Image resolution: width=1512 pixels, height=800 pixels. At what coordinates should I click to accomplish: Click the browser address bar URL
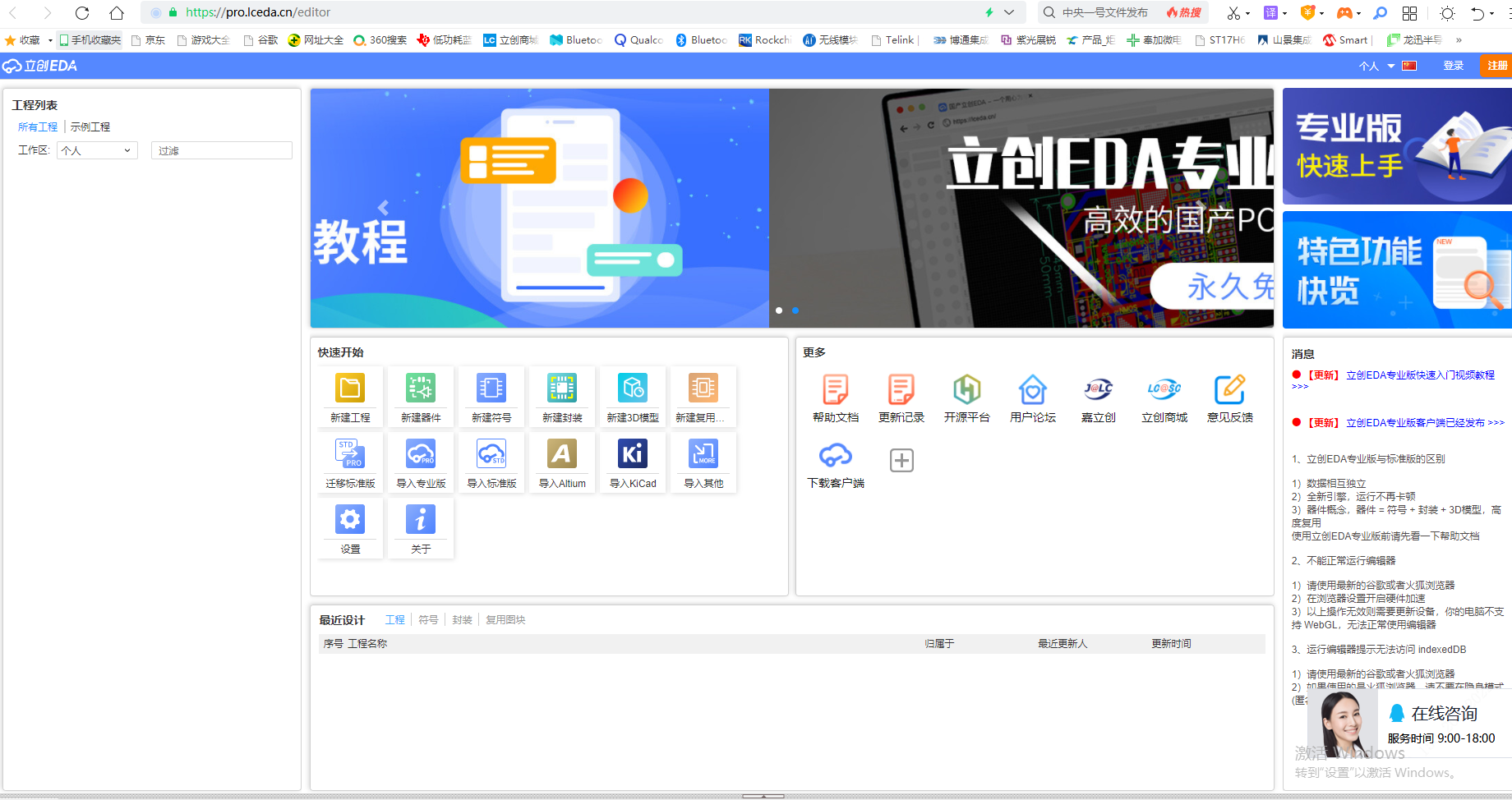[x=258, y=12]
